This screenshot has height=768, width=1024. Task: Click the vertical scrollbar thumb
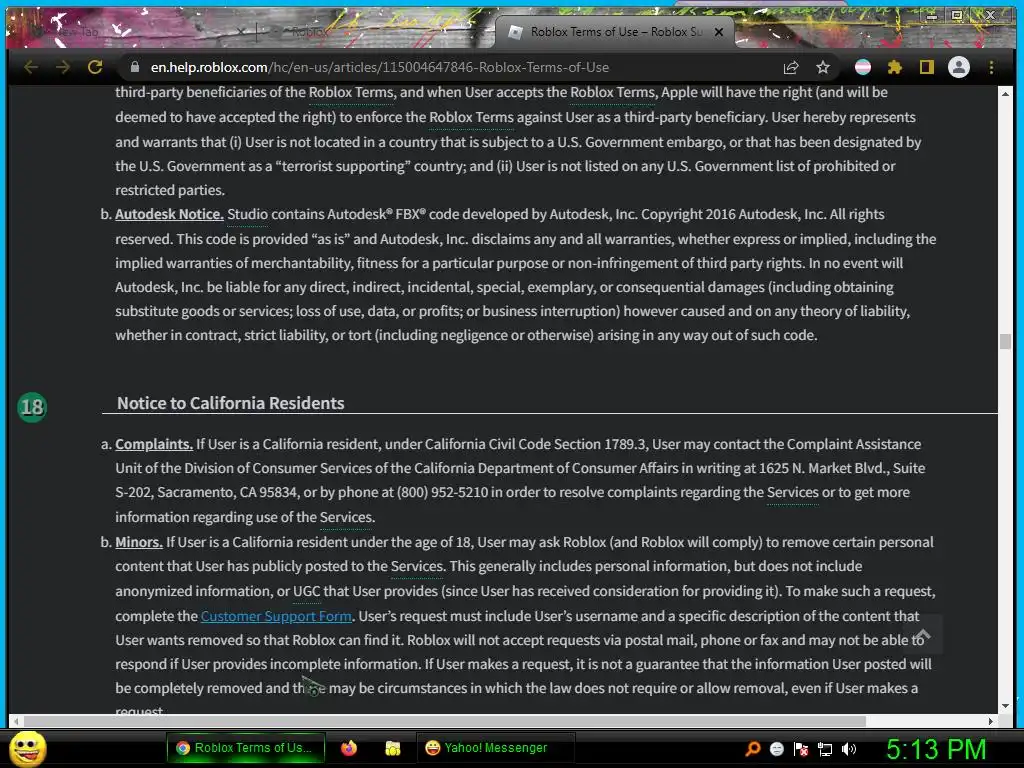(1005, 341)
